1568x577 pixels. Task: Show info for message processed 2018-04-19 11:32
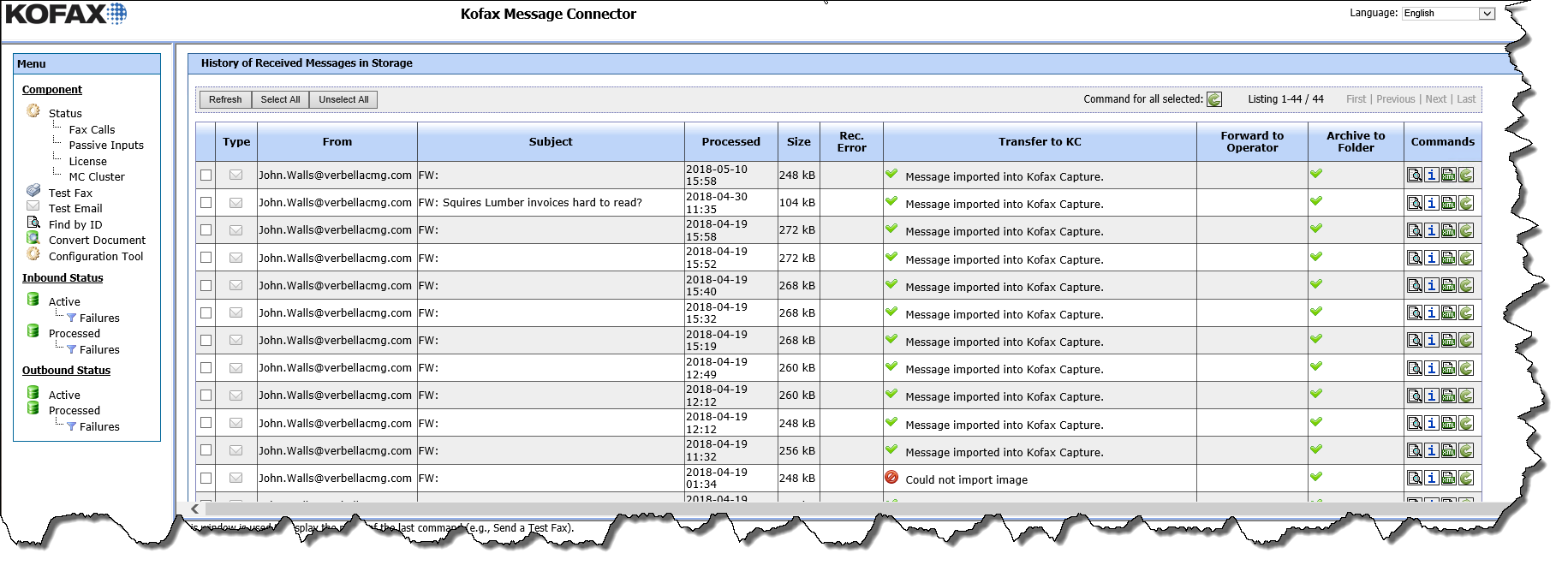1432,450
